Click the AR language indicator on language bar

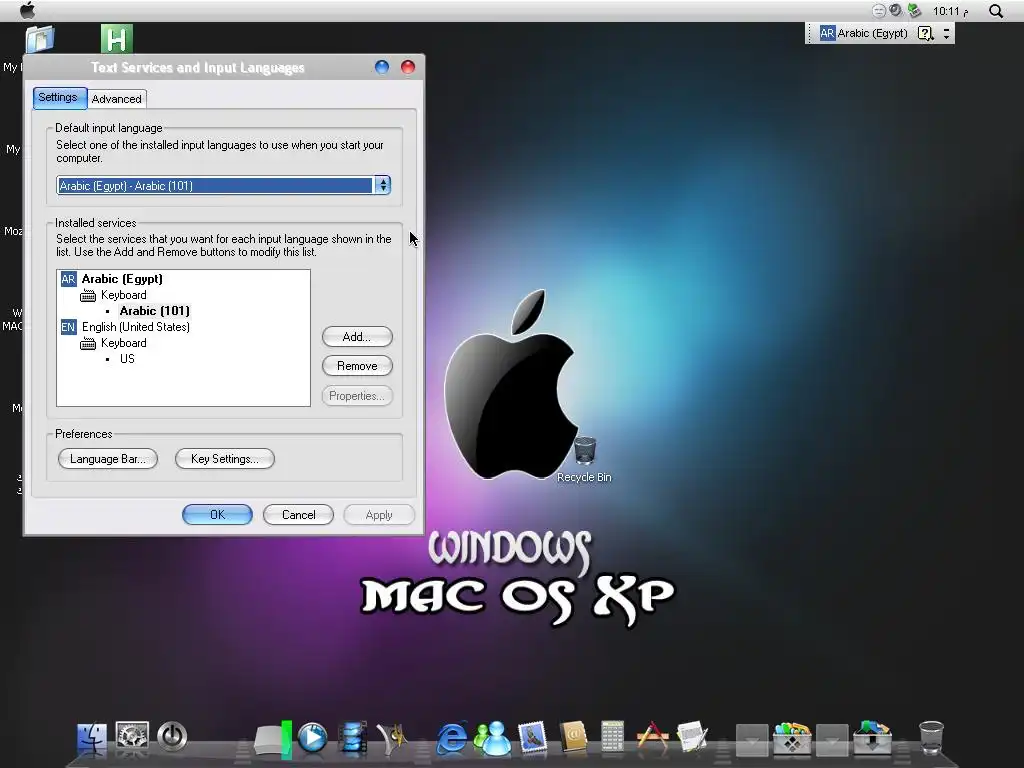point(827,33)
